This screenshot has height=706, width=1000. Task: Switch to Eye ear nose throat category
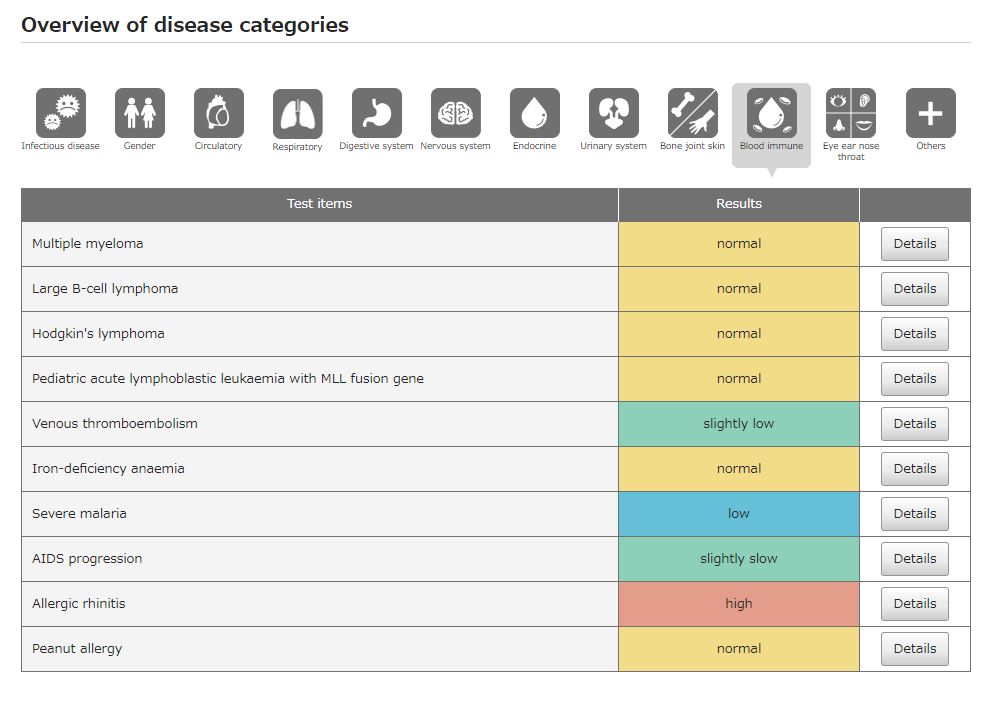click(851, 112)
